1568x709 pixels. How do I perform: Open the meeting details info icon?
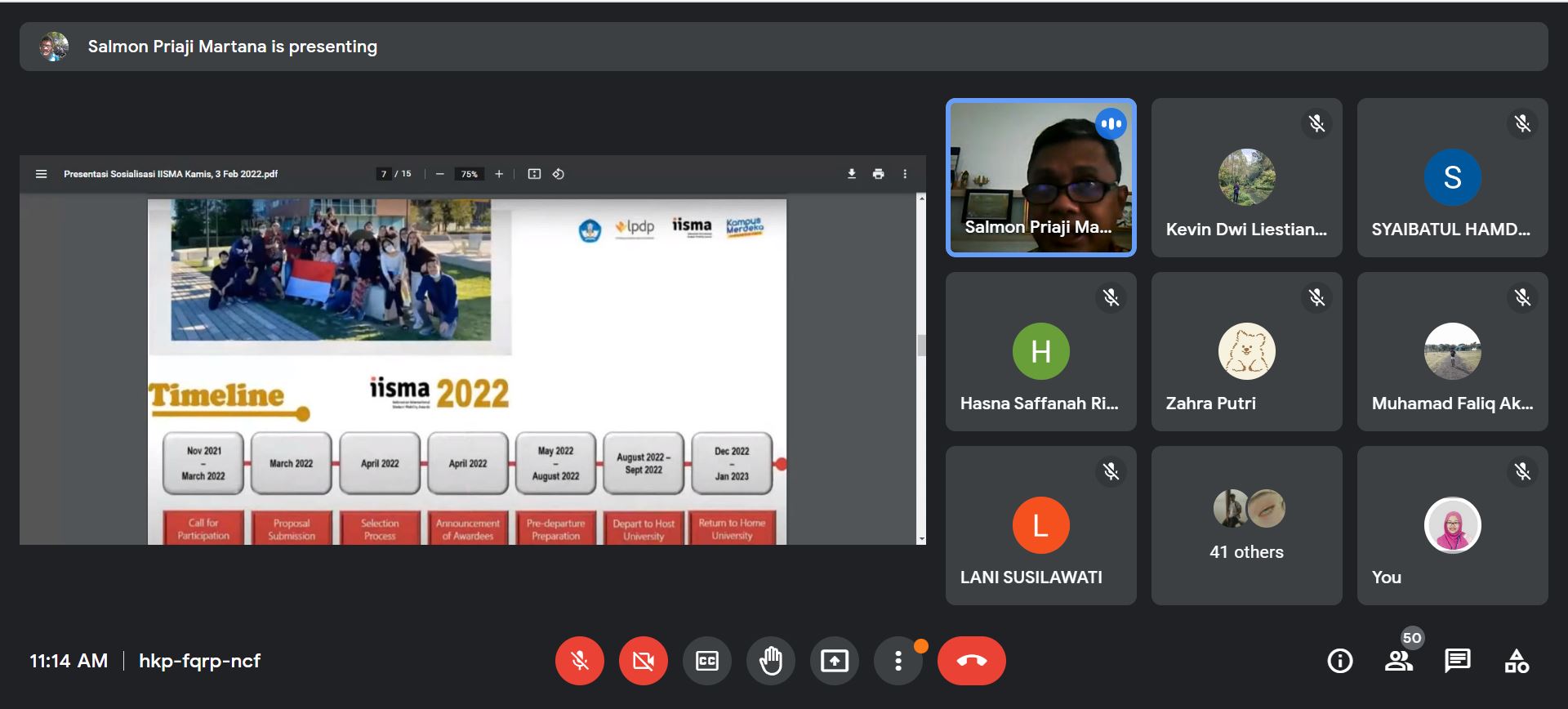tap(1339, 661)
